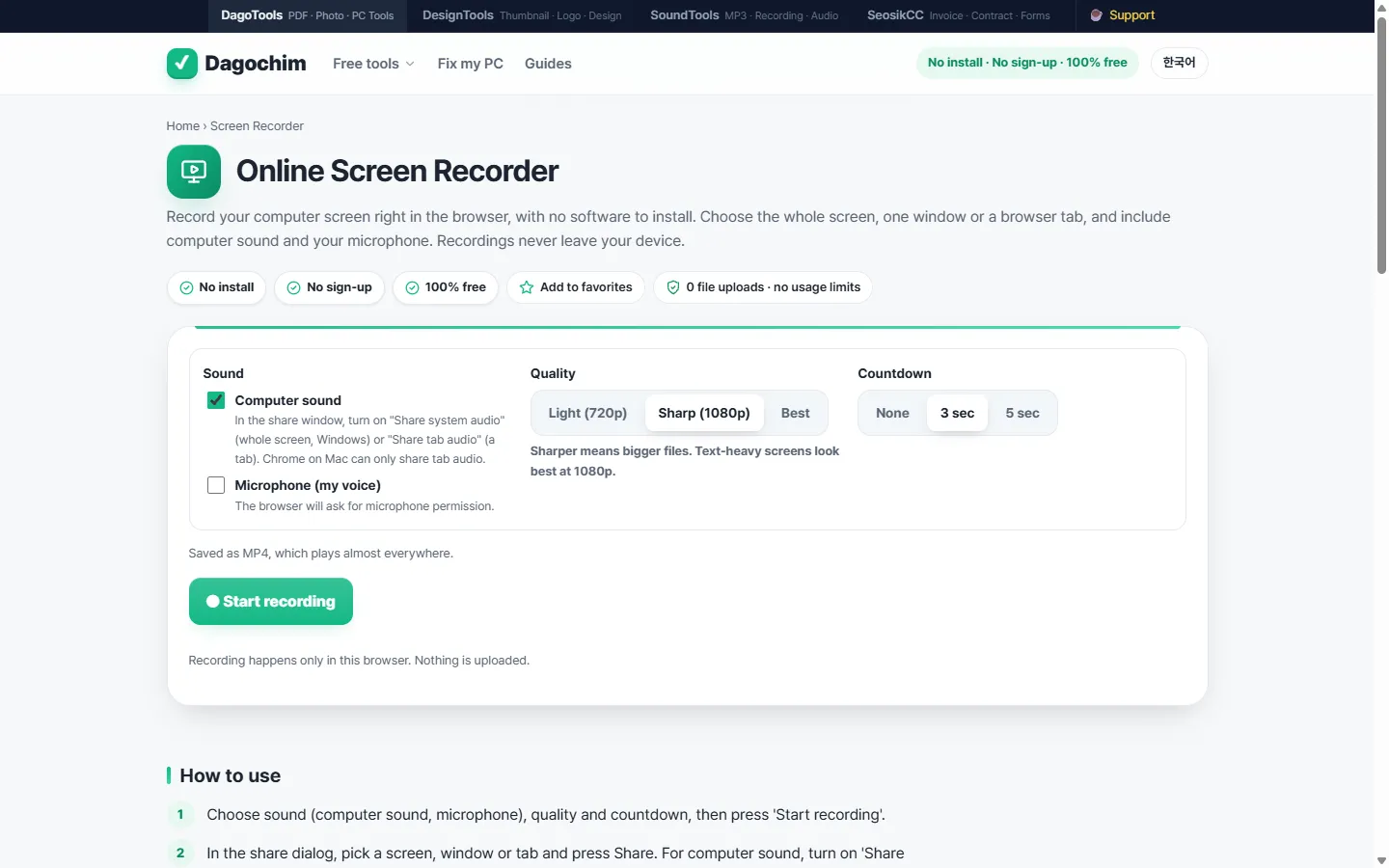Click the Dagochim green checkmark logo icon
1389x868 pixels.
pyautogui.click(x=182, y=64)
